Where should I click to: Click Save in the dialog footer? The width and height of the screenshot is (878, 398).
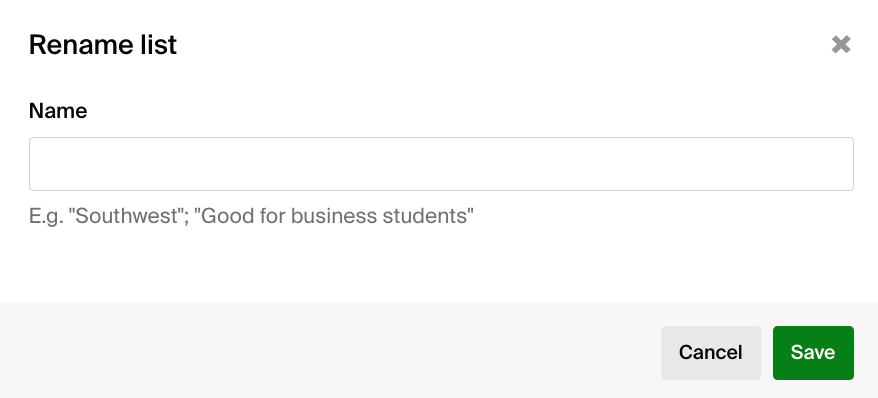813,353
